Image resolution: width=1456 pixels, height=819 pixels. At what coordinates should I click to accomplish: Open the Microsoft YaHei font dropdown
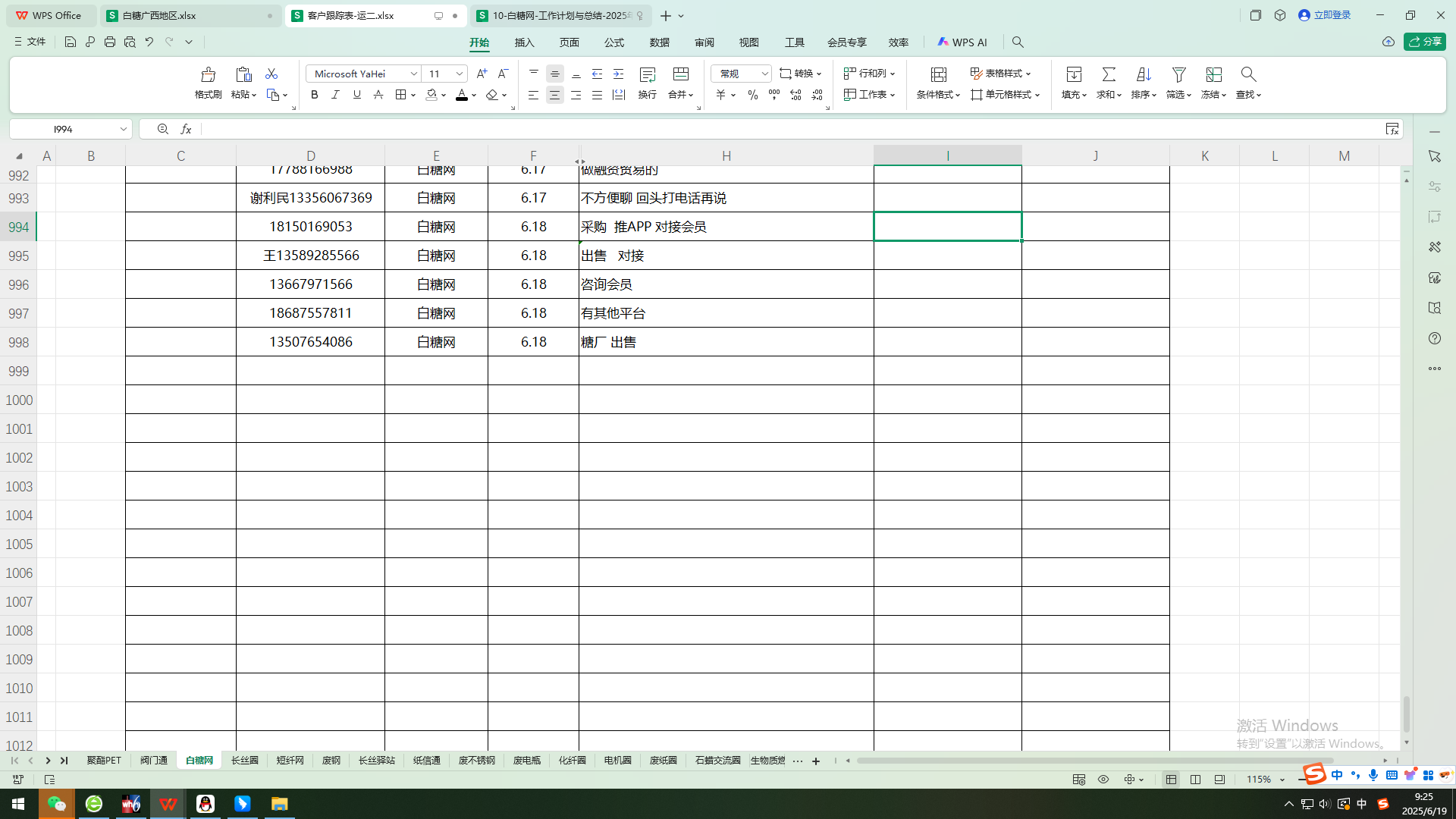click(414, 74)
